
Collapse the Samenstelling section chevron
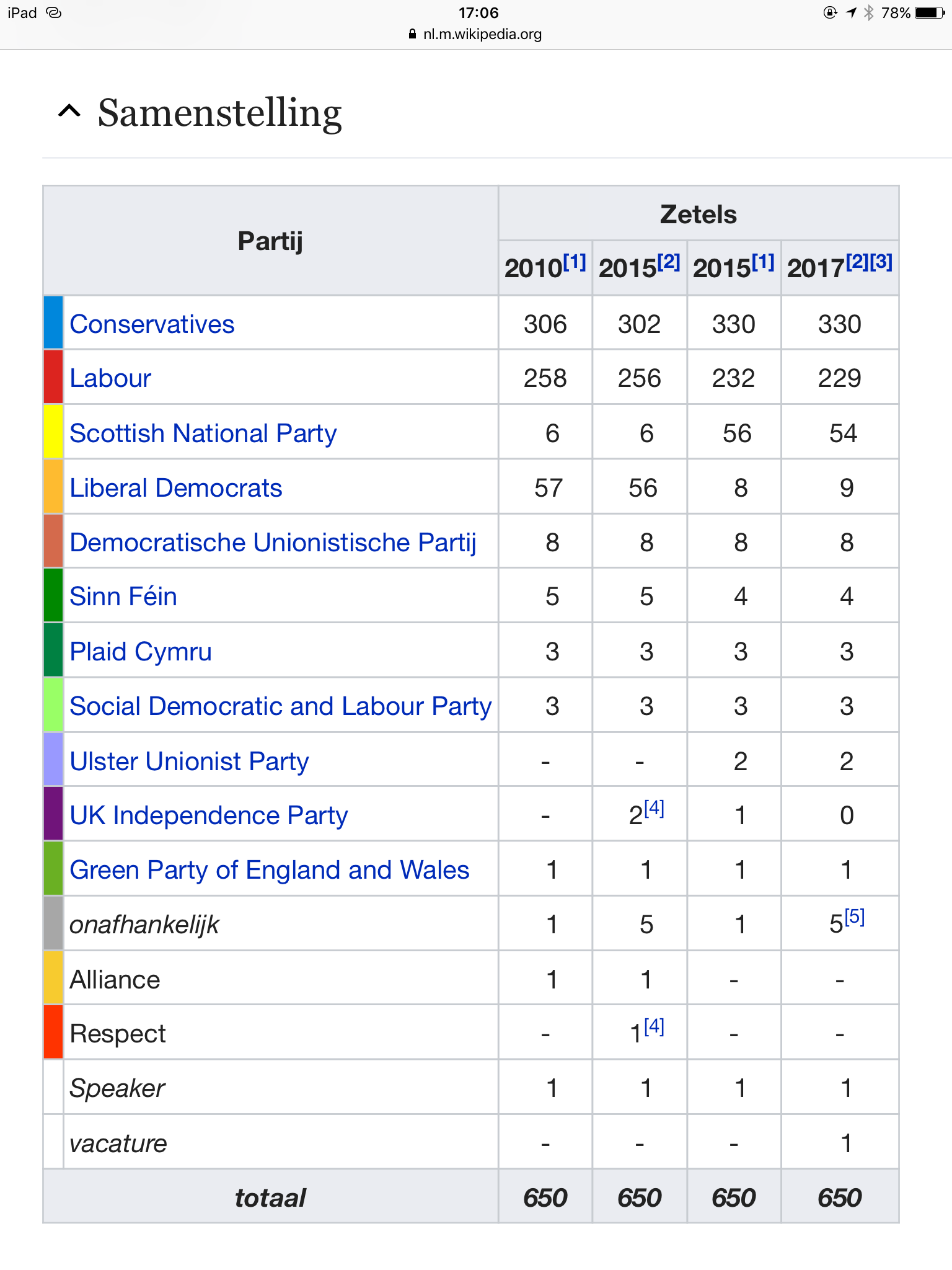click(x=69, y=112)
